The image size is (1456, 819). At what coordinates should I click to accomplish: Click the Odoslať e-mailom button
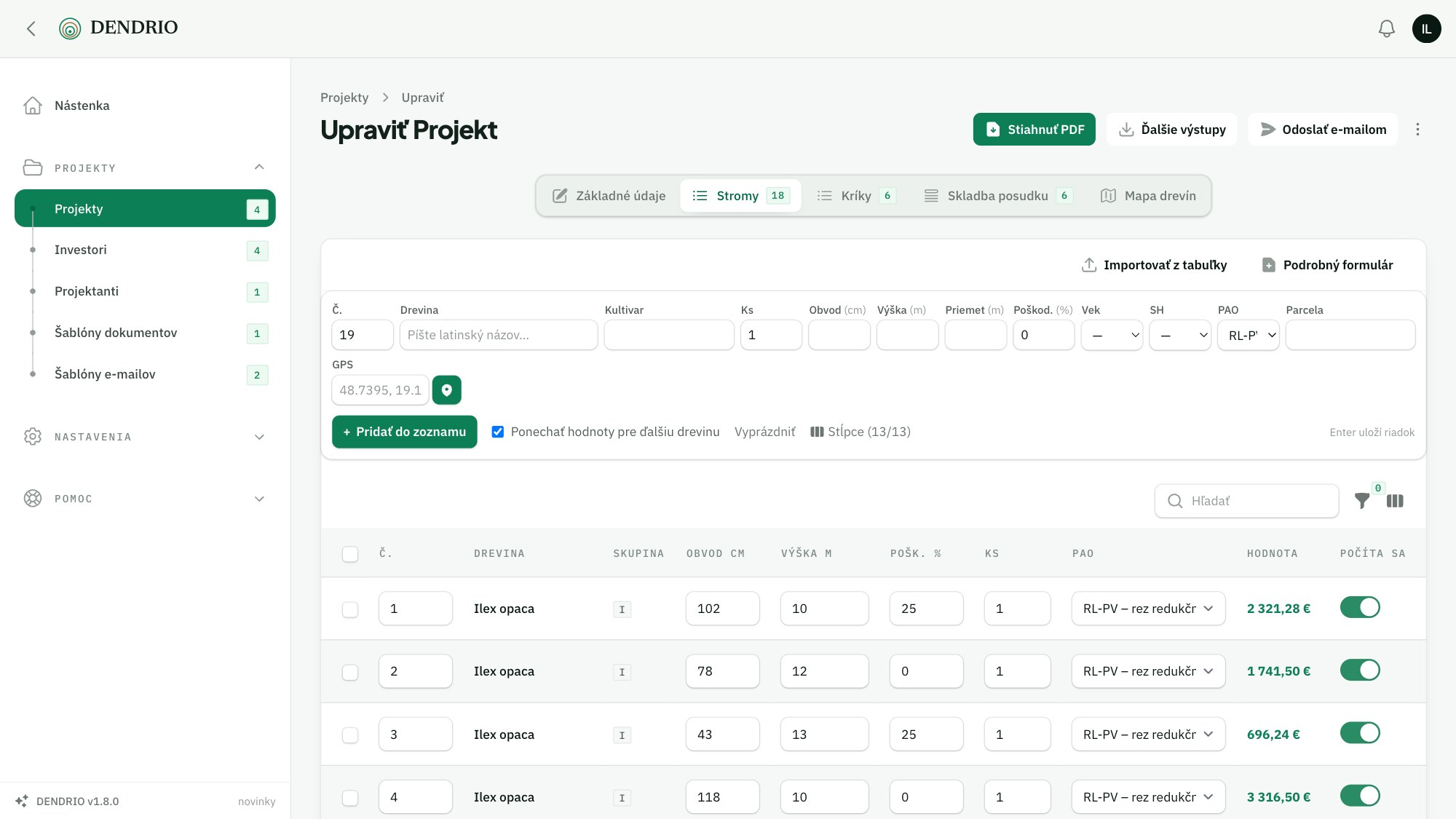tap(1323, 130)
